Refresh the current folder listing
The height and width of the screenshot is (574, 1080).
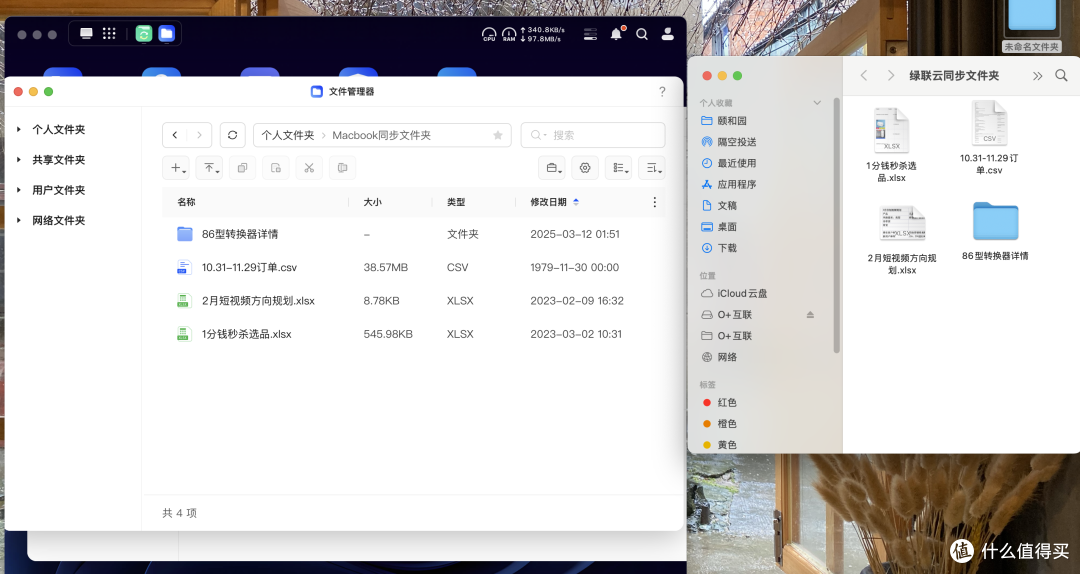click(233, 135)
